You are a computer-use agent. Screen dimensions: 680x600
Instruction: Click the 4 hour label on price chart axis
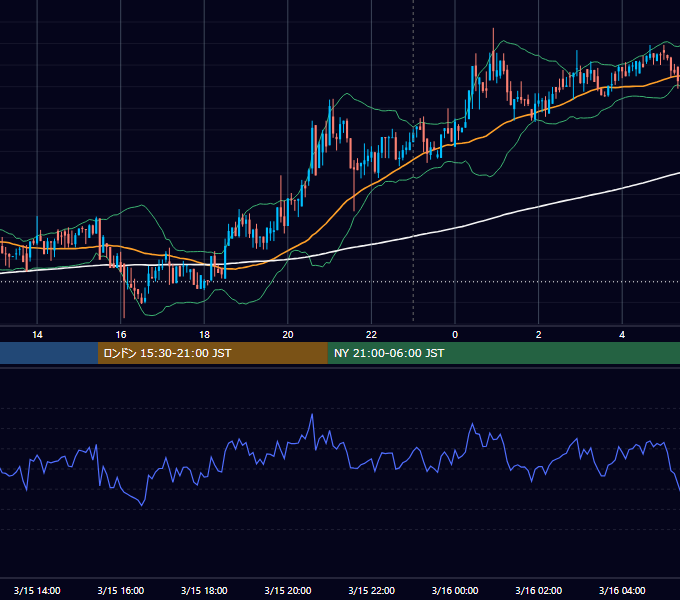click(622, 335)
